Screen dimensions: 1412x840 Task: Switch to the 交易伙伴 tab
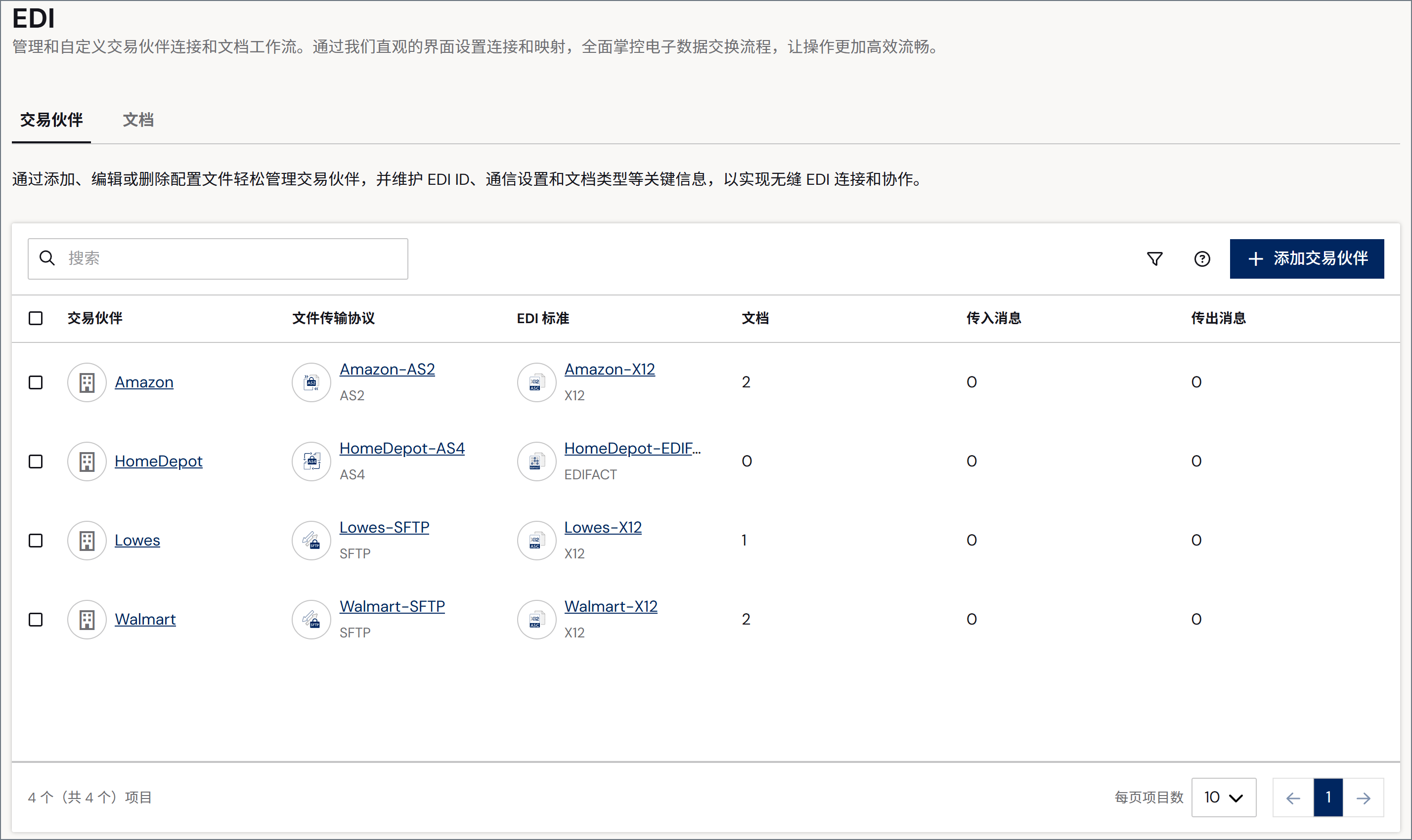[x=51, y=120]
